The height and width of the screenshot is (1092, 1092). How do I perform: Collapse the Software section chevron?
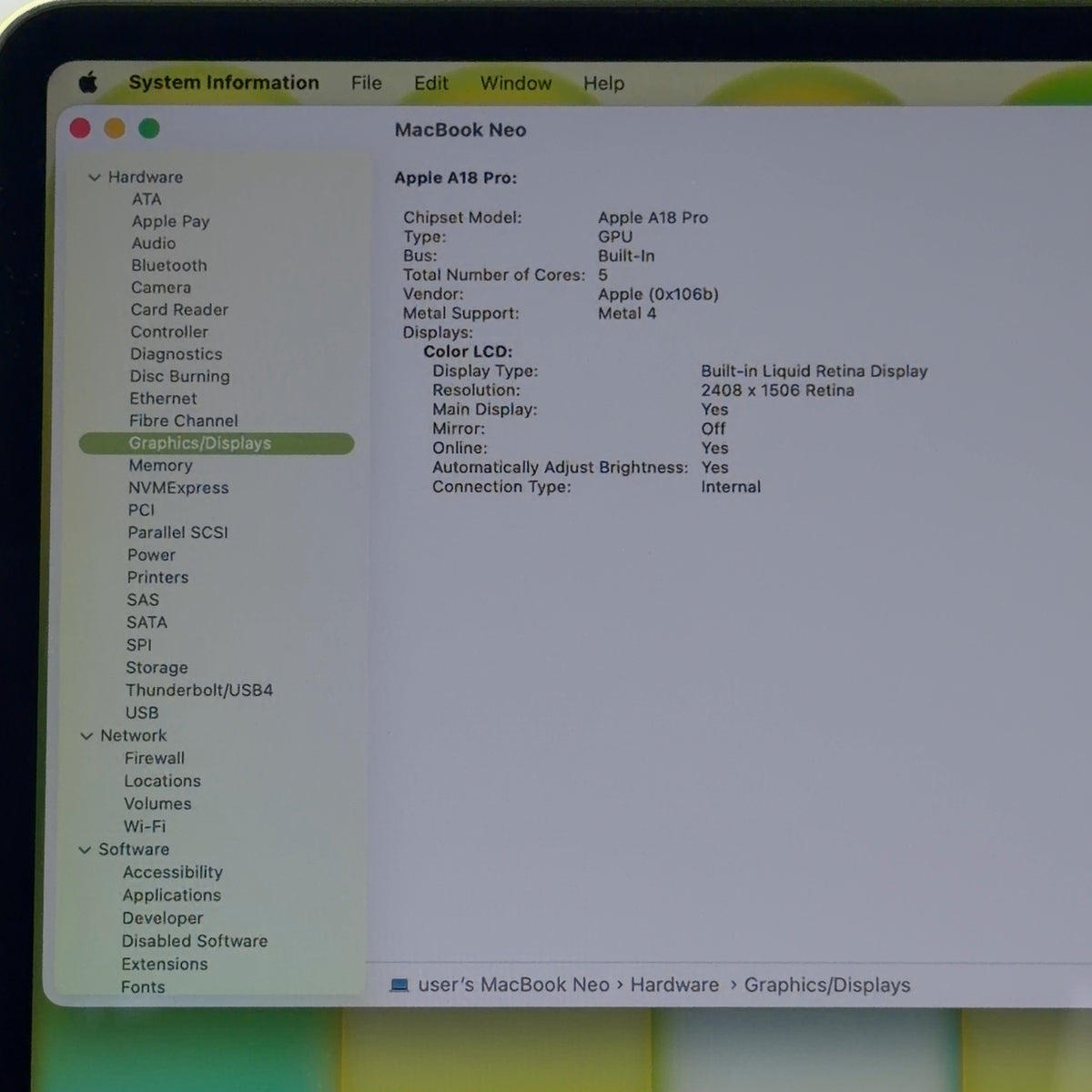click(85, 850)
